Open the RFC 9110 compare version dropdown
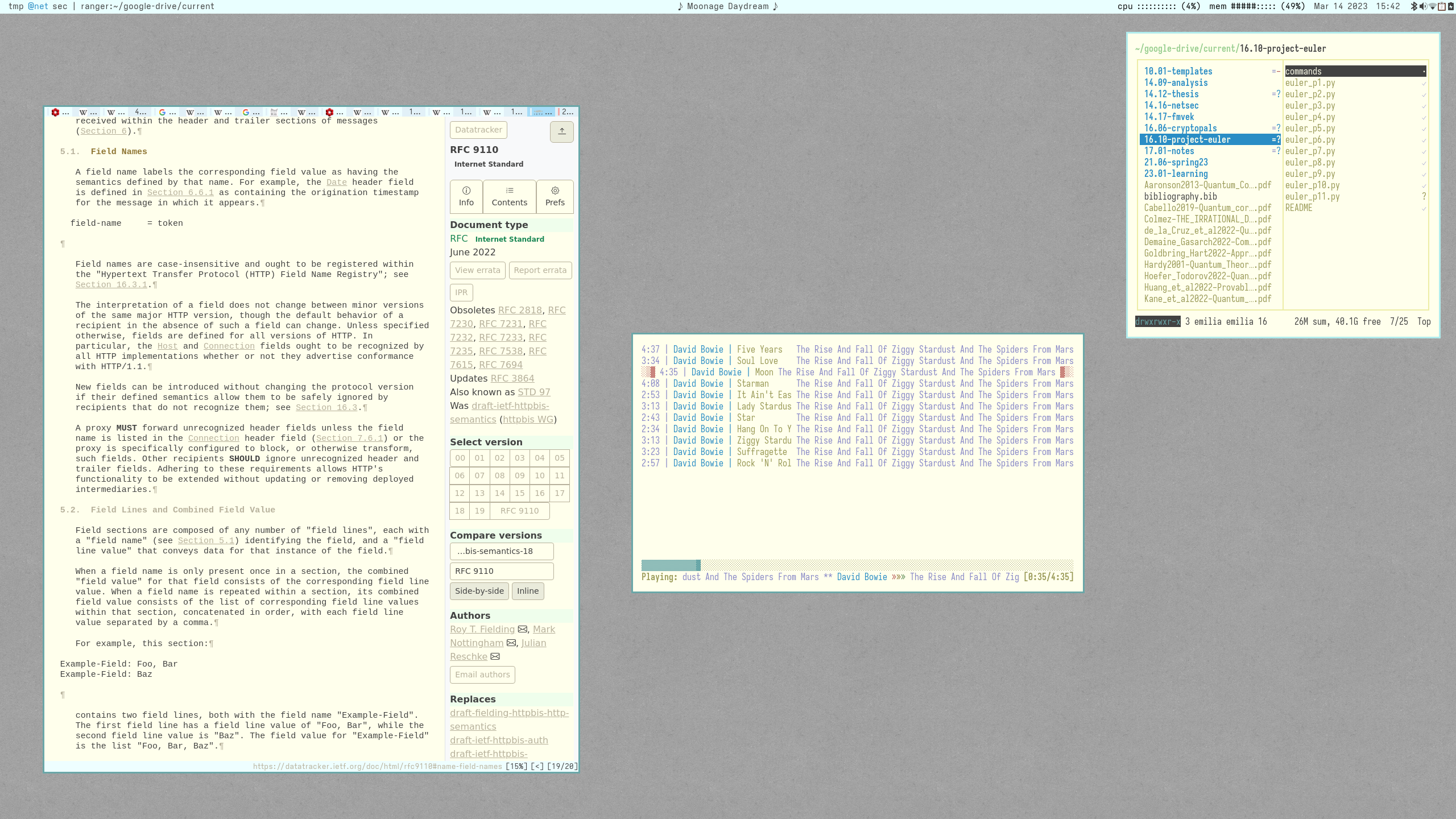 pos(501,571)
